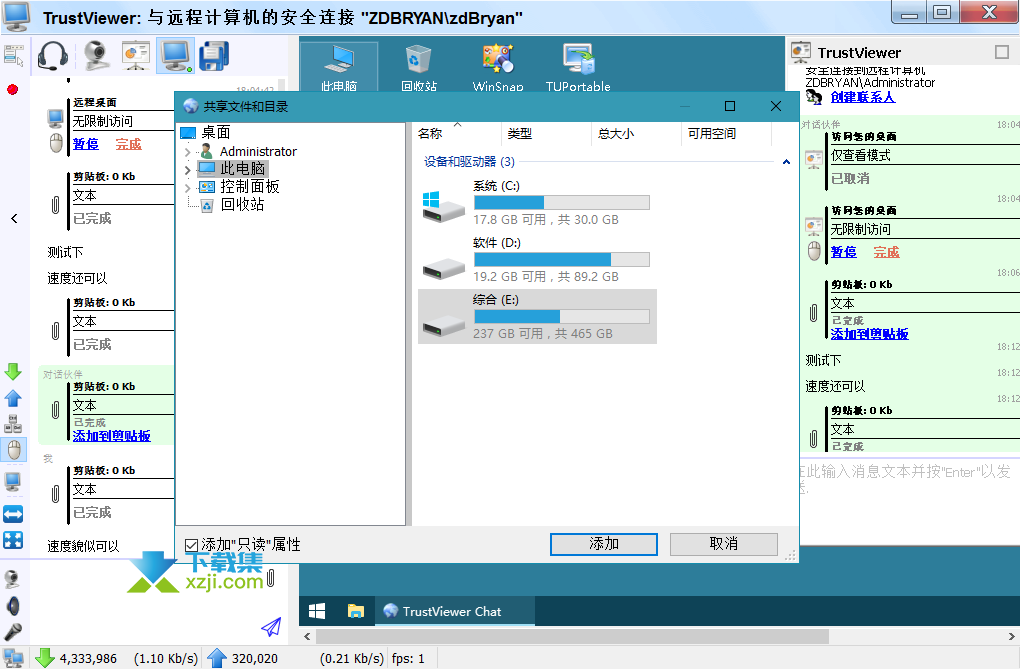Toggle the speaker sound icon
This screenshot has width=1020, height=669.
click(12, 606)
